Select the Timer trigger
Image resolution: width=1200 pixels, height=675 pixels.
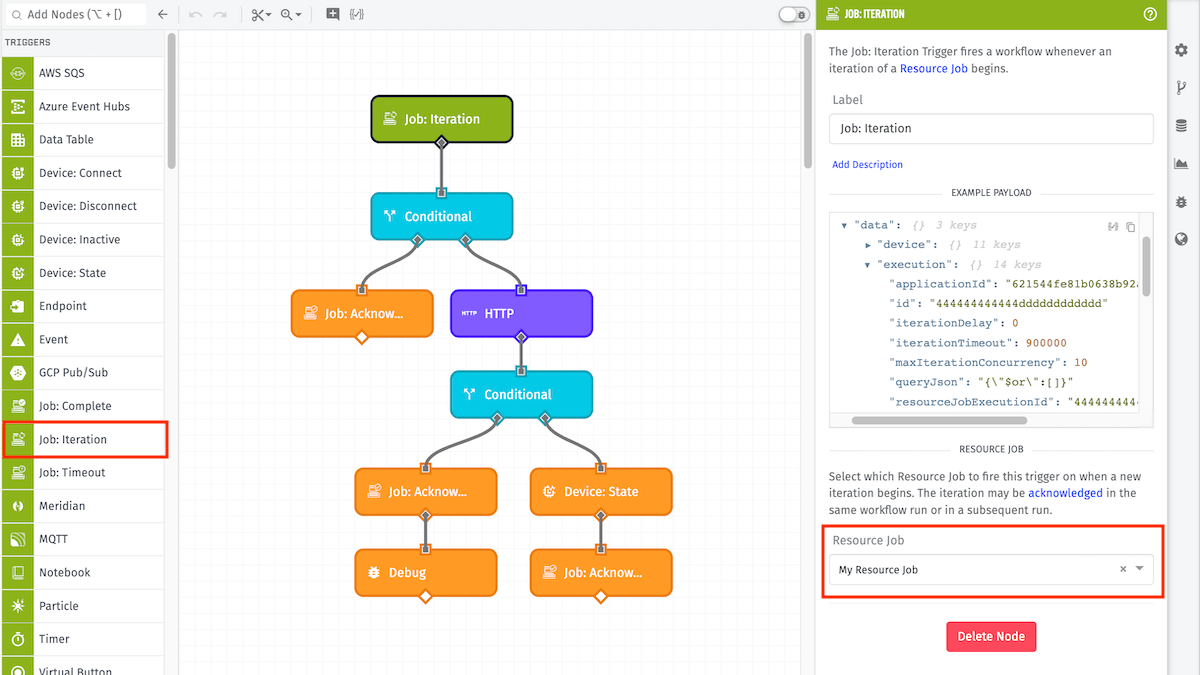(x=82, y=639)
